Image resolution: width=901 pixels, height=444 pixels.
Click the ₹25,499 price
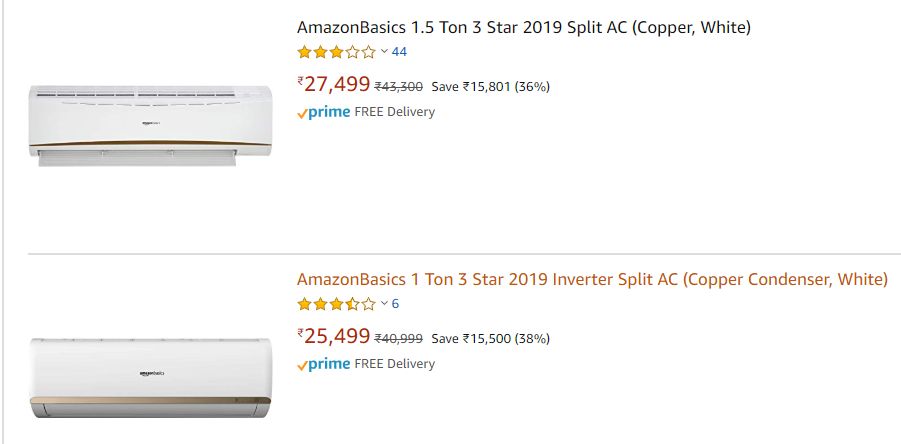(x=333, y=336)
